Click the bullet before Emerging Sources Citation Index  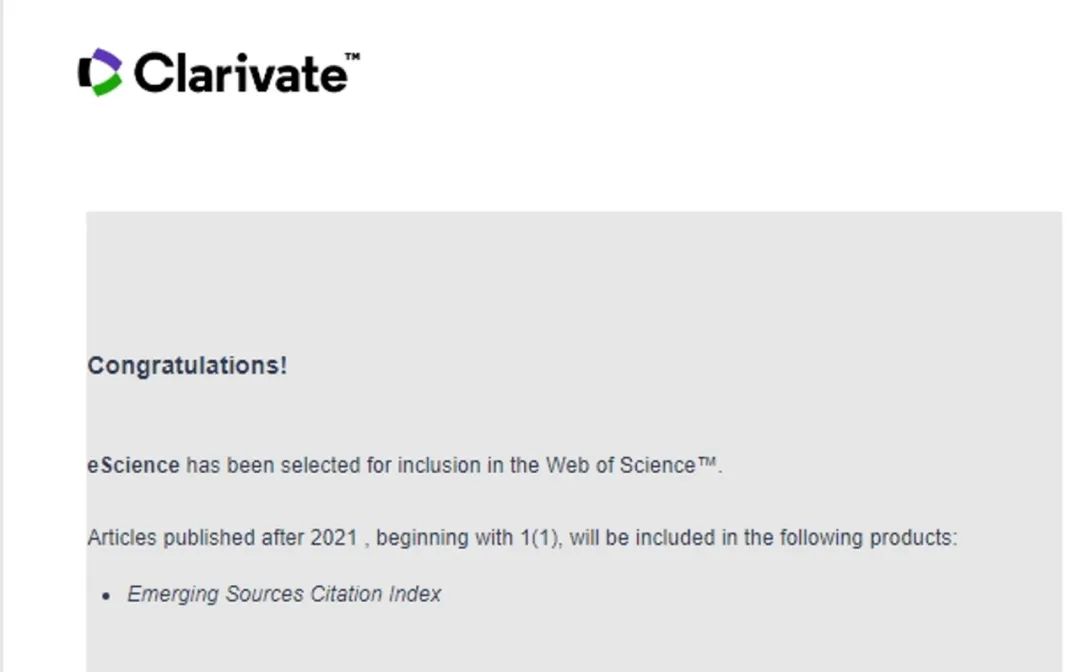tap(107, 596)
